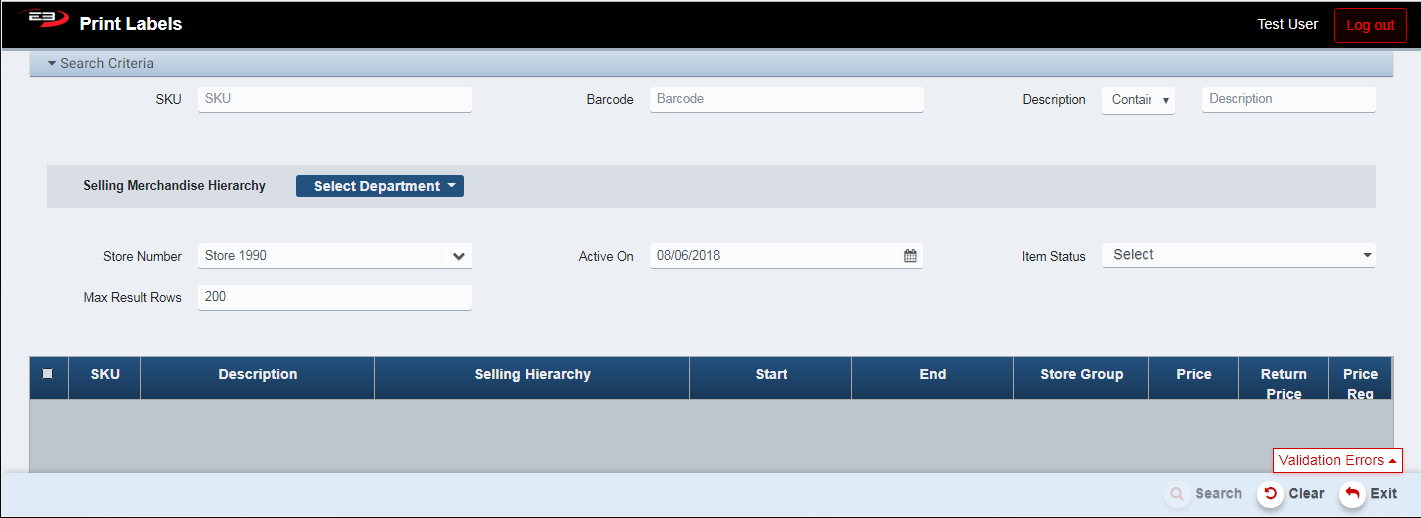Image resolution: width=1421 pixels, height=518 pixels.
Task: Toggle the select-all checkbox in table header
Action: (x=48, y=374)
